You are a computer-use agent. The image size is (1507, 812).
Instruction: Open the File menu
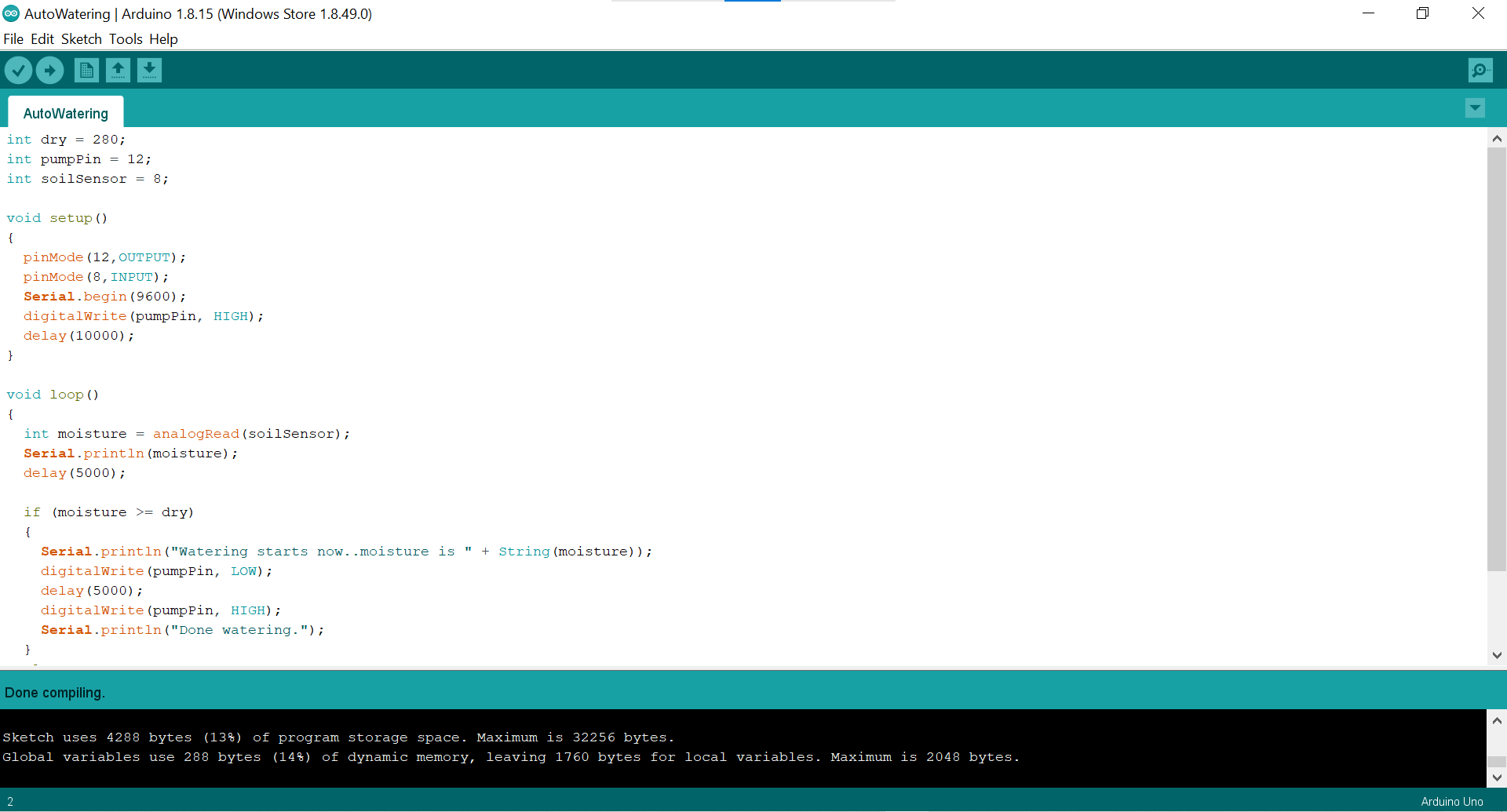point(13,39)
